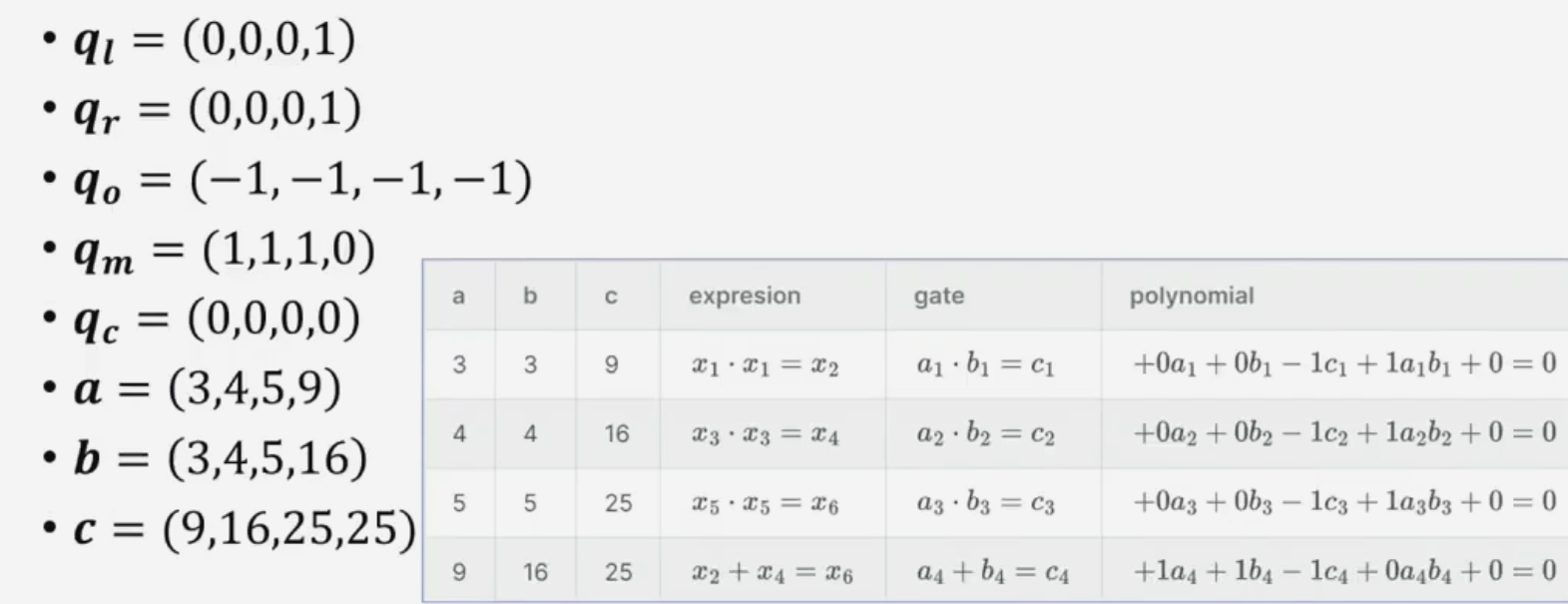The image size is (1568, 604).
Task: Click the a₄ + b₄ = c₄ gate cell
Action: [992, 572]
